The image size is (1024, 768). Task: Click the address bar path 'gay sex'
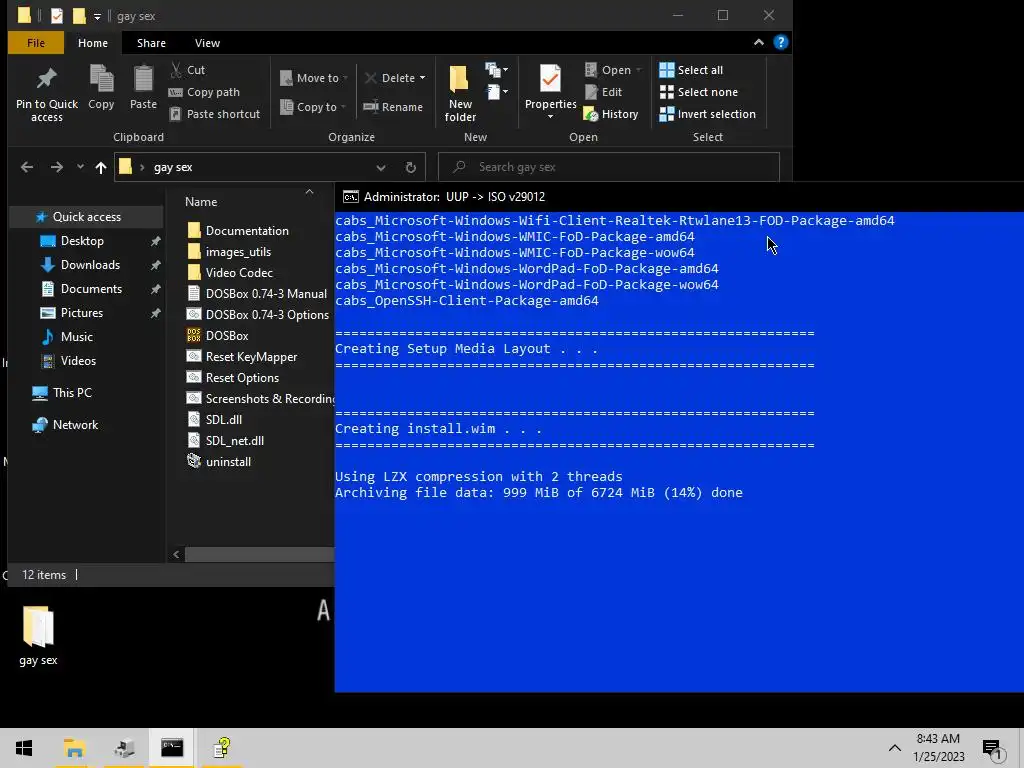point(173,167)
